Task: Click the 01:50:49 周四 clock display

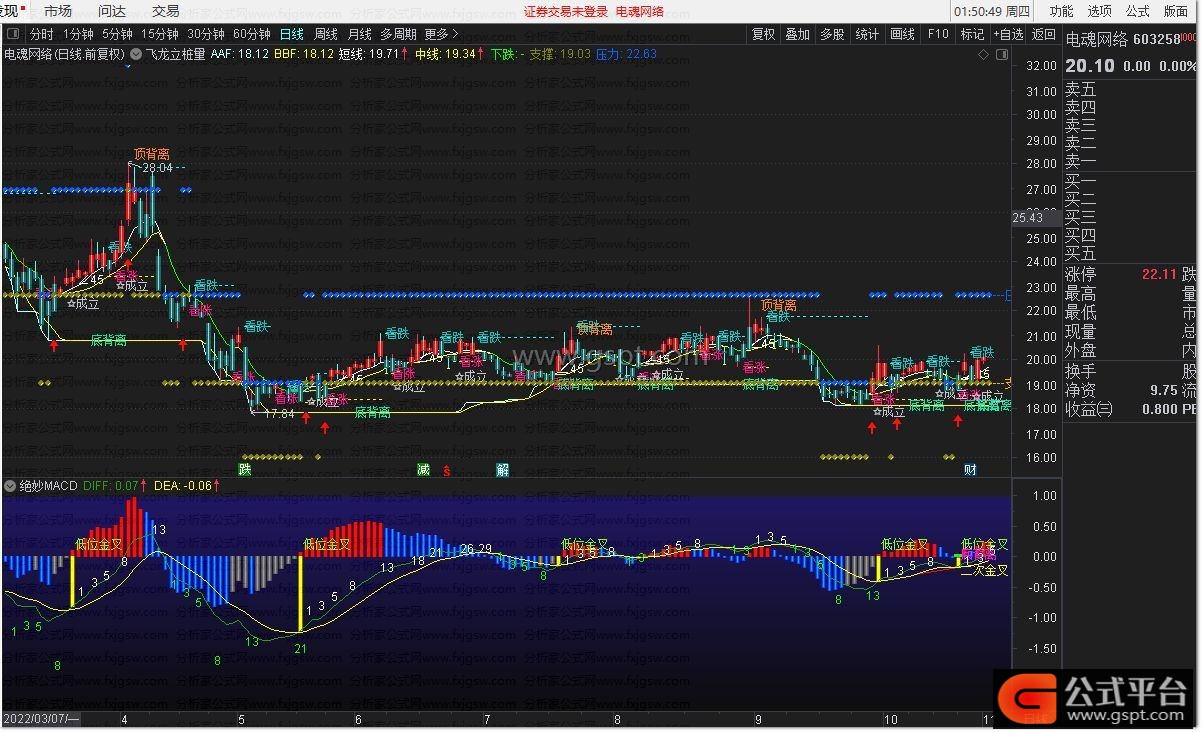Action: coord(992,11)
